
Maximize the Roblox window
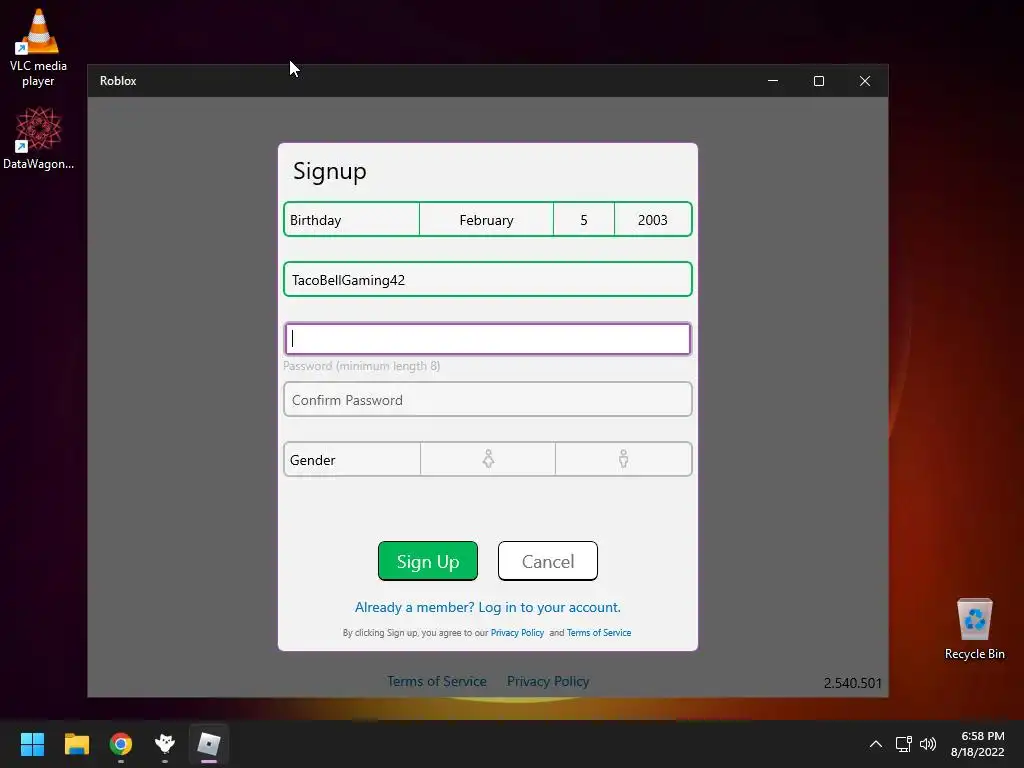coord(819,81)
